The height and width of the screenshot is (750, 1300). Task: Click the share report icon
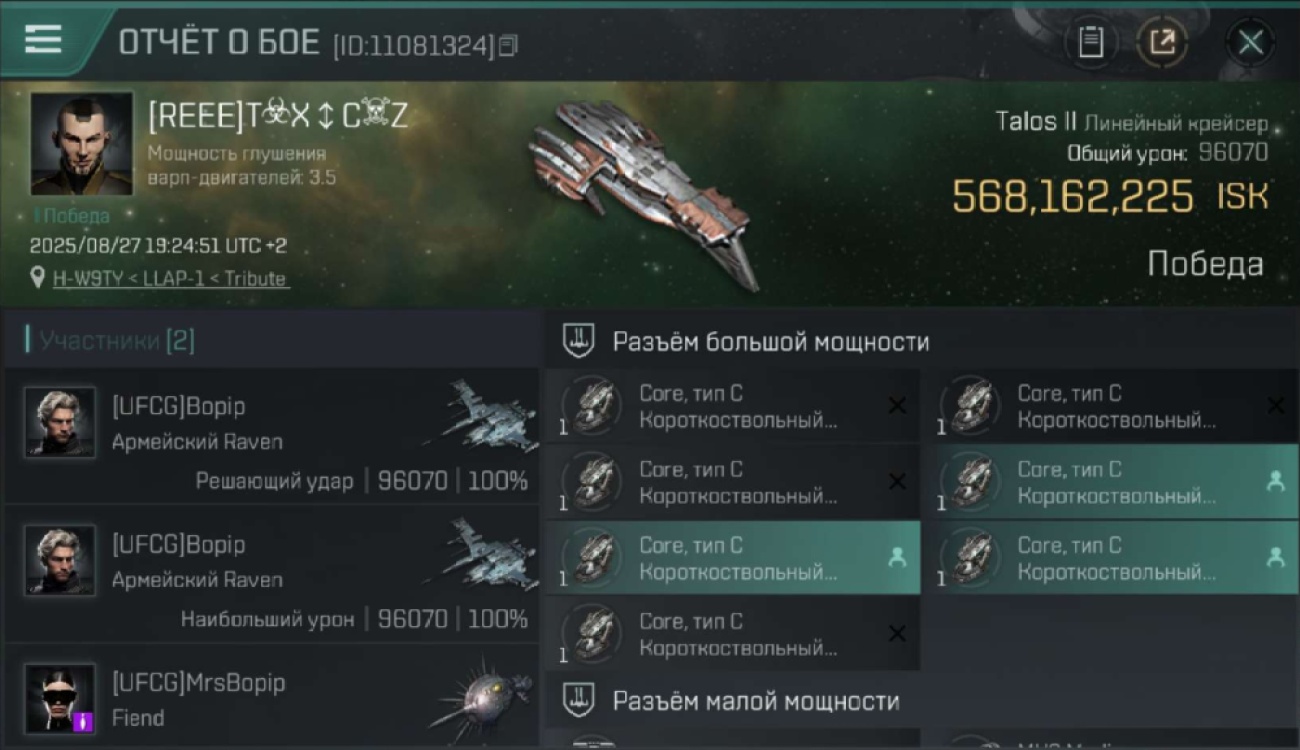[1162, 42]
